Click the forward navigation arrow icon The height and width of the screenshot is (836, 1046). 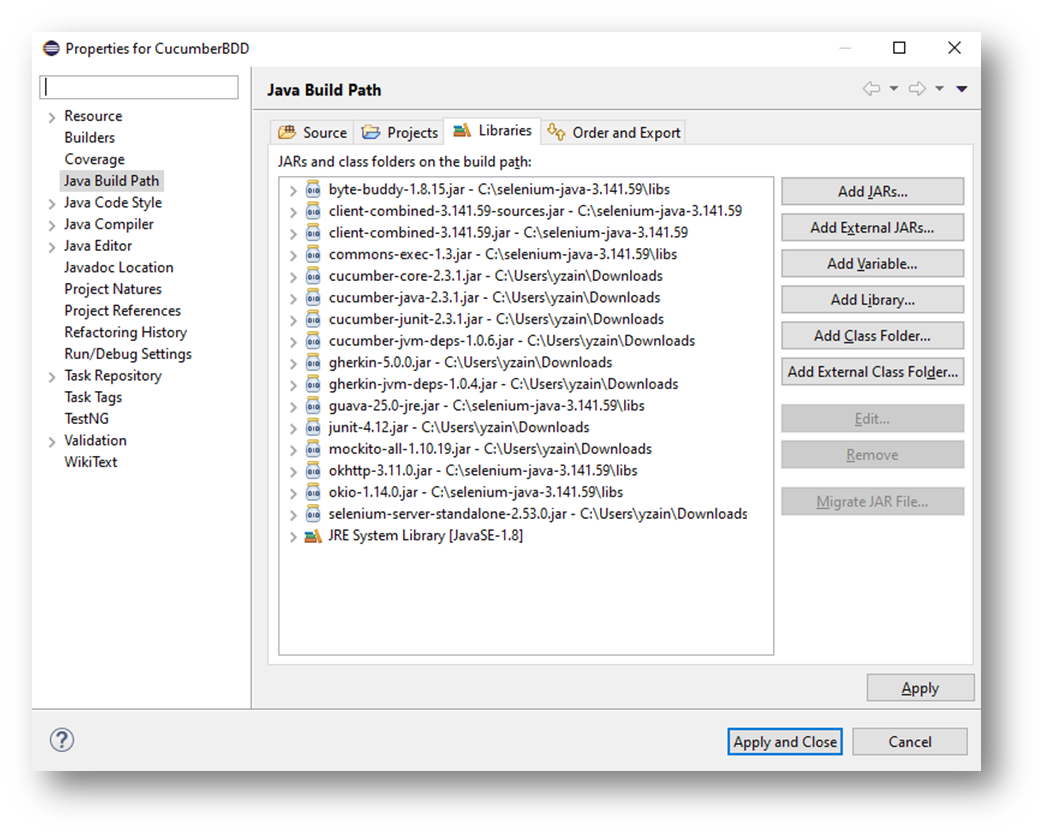click(x=917, y=88)
